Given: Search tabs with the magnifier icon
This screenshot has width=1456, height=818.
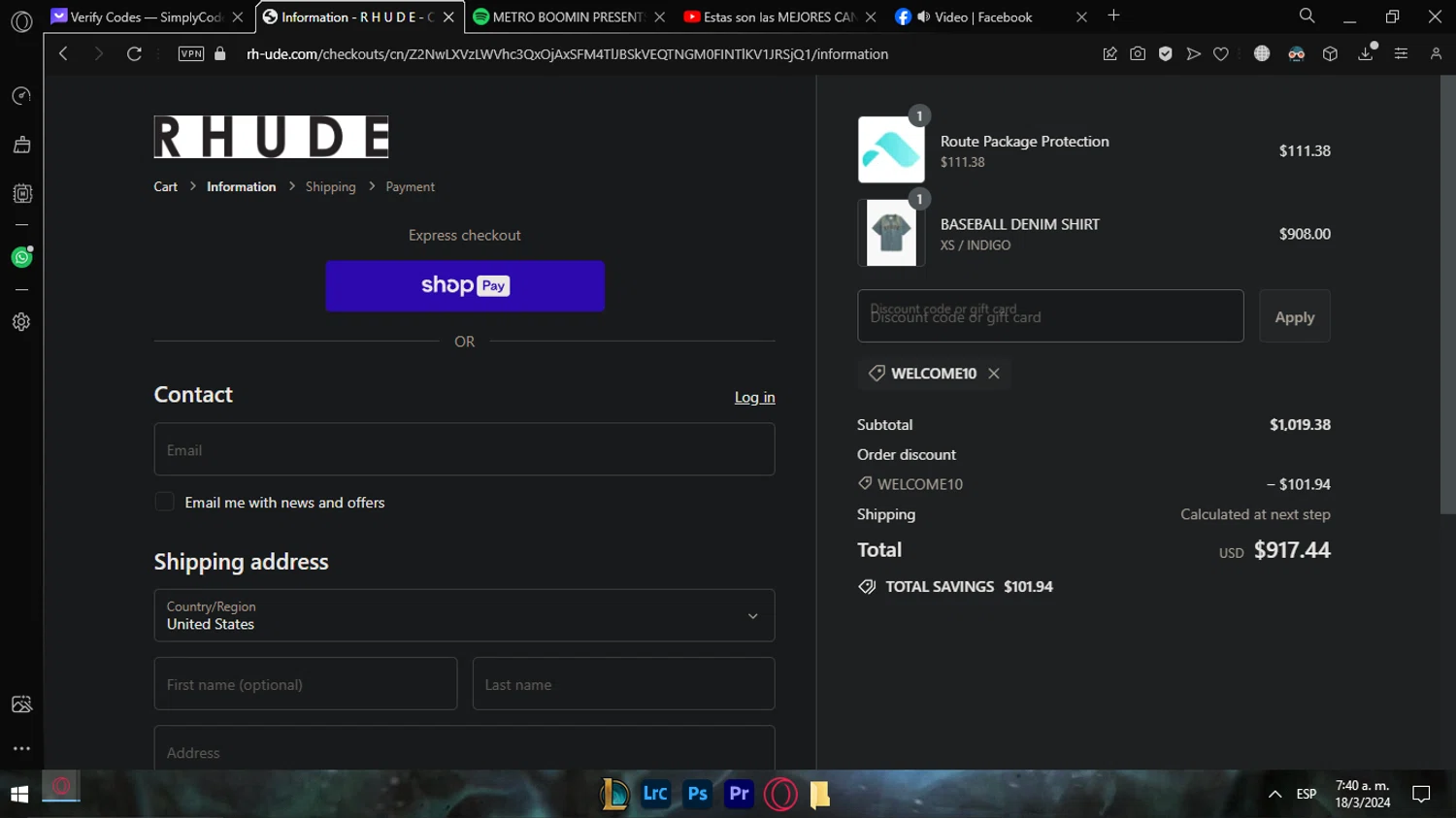Looking at the screenshot, I should pos(1307,16).
